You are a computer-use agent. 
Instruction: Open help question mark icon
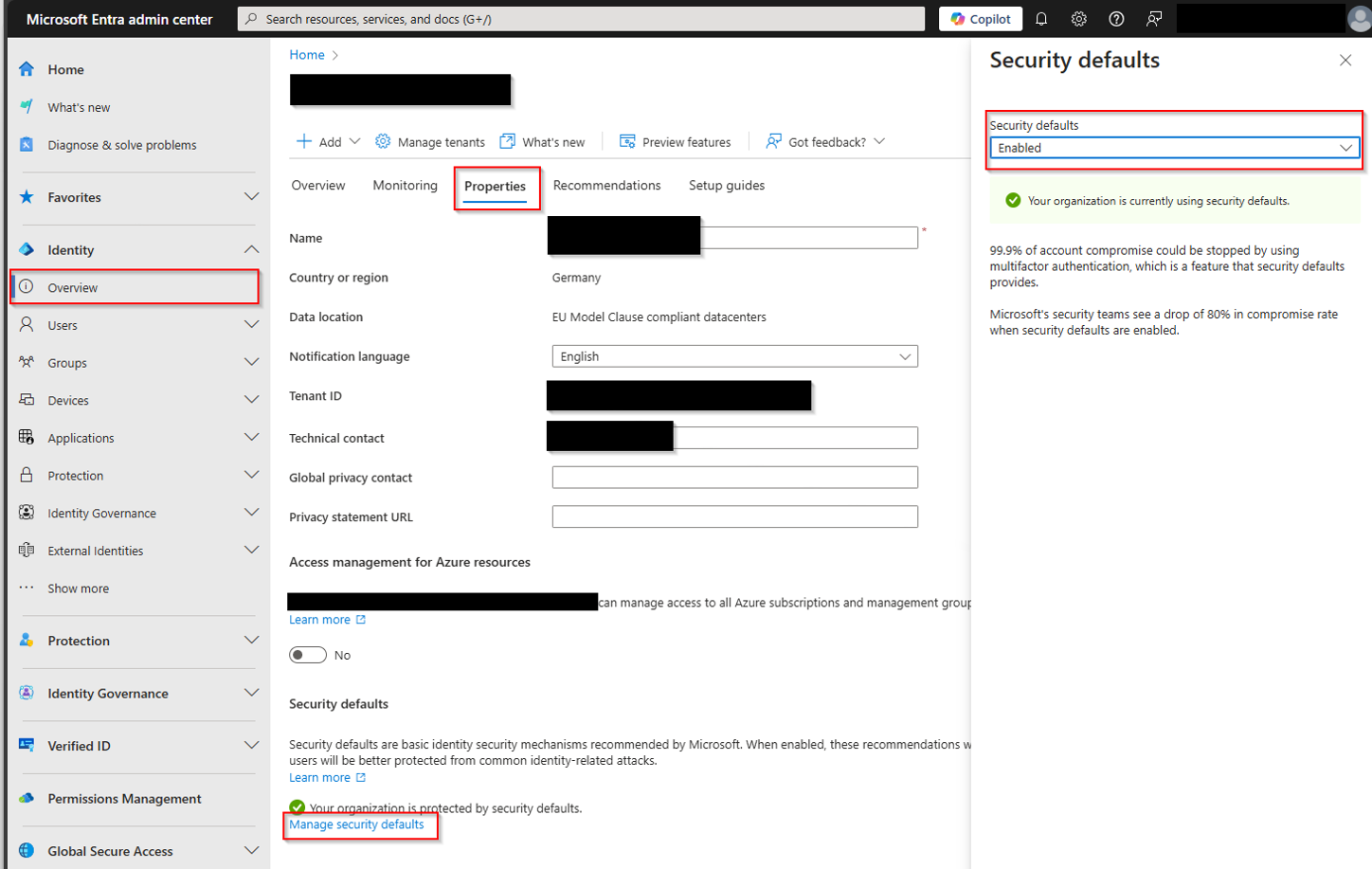tap(1116, 19)
